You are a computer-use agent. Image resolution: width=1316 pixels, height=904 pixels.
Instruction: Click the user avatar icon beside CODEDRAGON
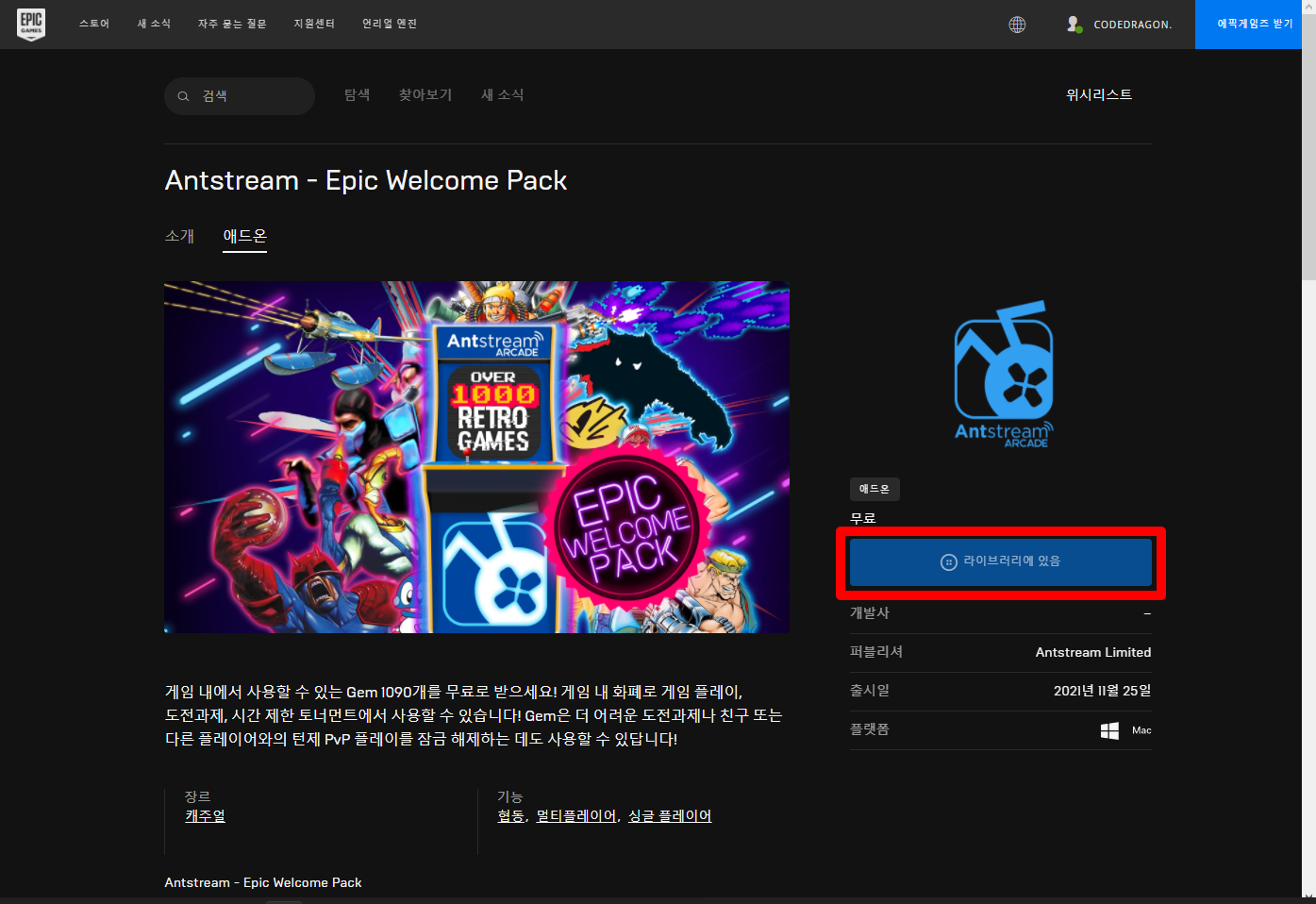(x=1074, y=25)
